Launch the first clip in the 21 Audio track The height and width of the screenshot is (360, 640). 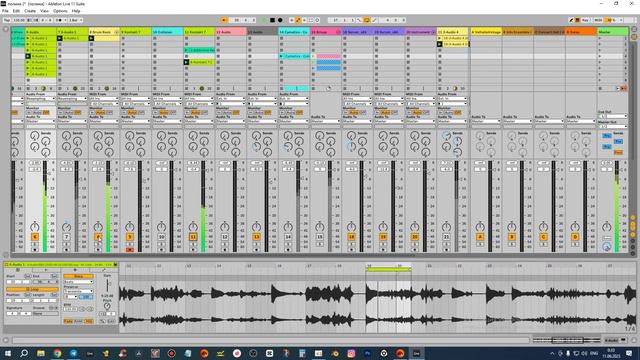pyautogui.click(x=440, y=38)
